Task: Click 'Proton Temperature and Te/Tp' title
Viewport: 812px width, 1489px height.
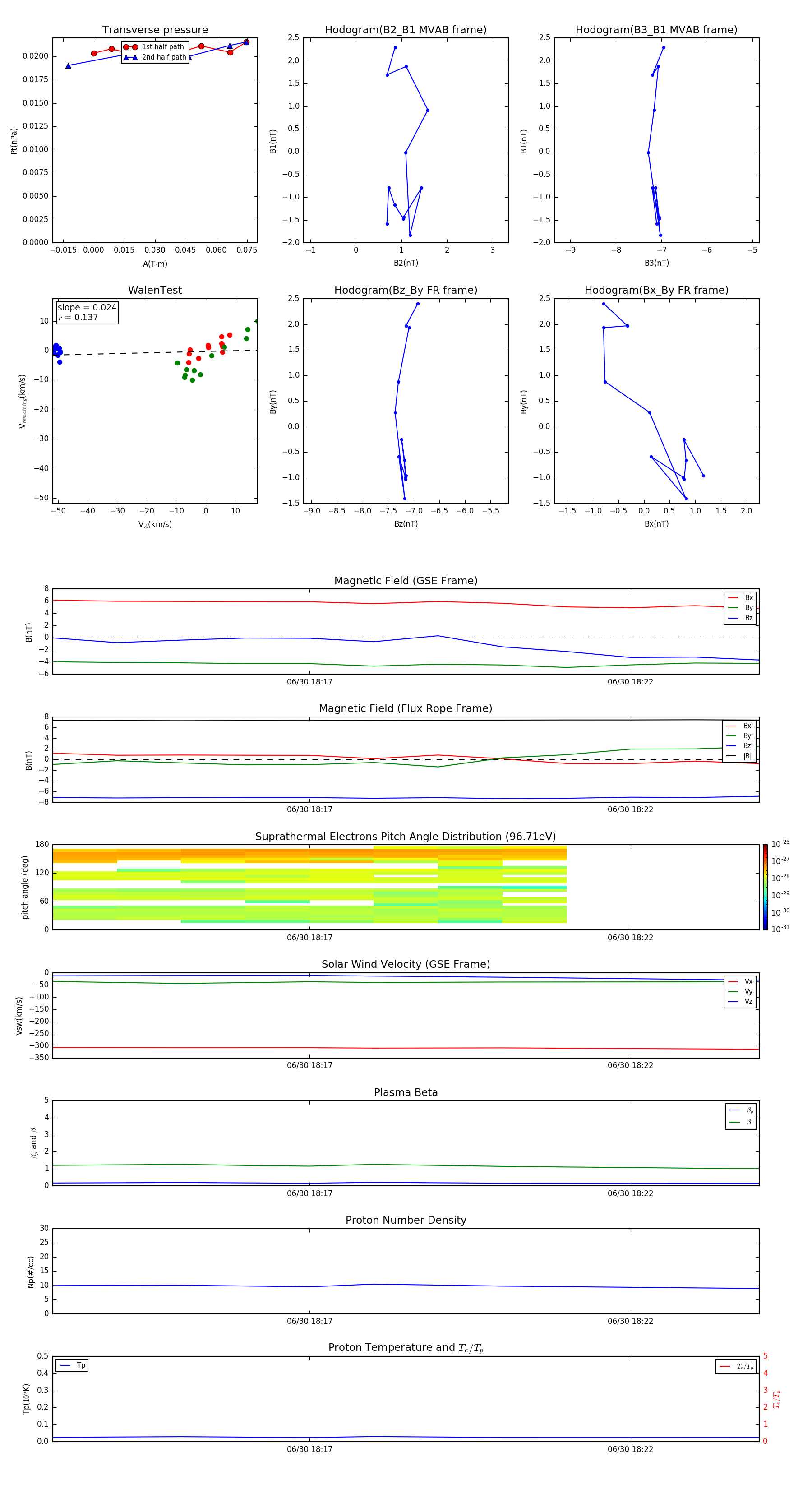Action: [x=406, y=1348]
